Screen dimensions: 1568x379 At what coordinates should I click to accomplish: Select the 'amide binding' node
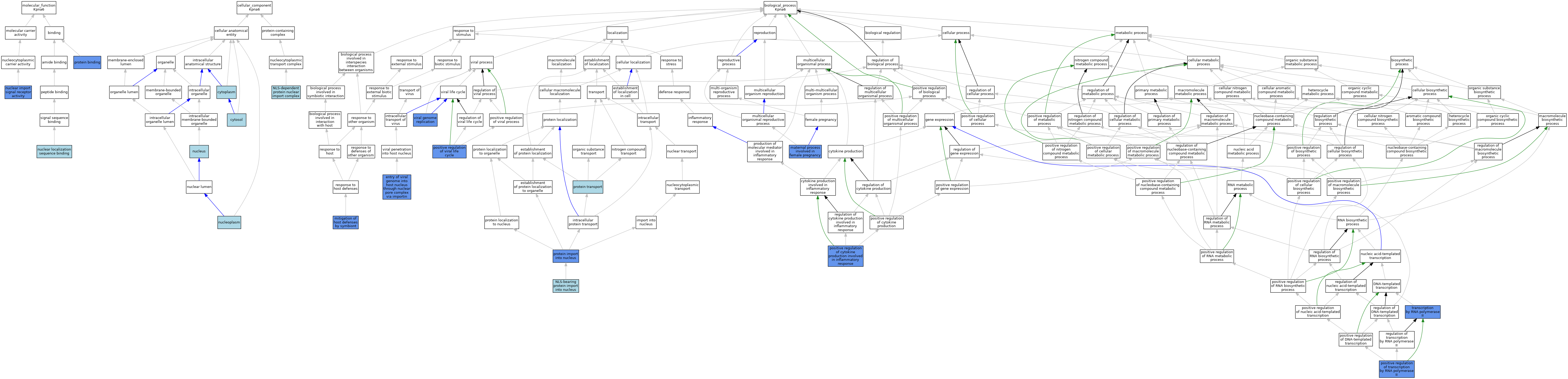54,62
